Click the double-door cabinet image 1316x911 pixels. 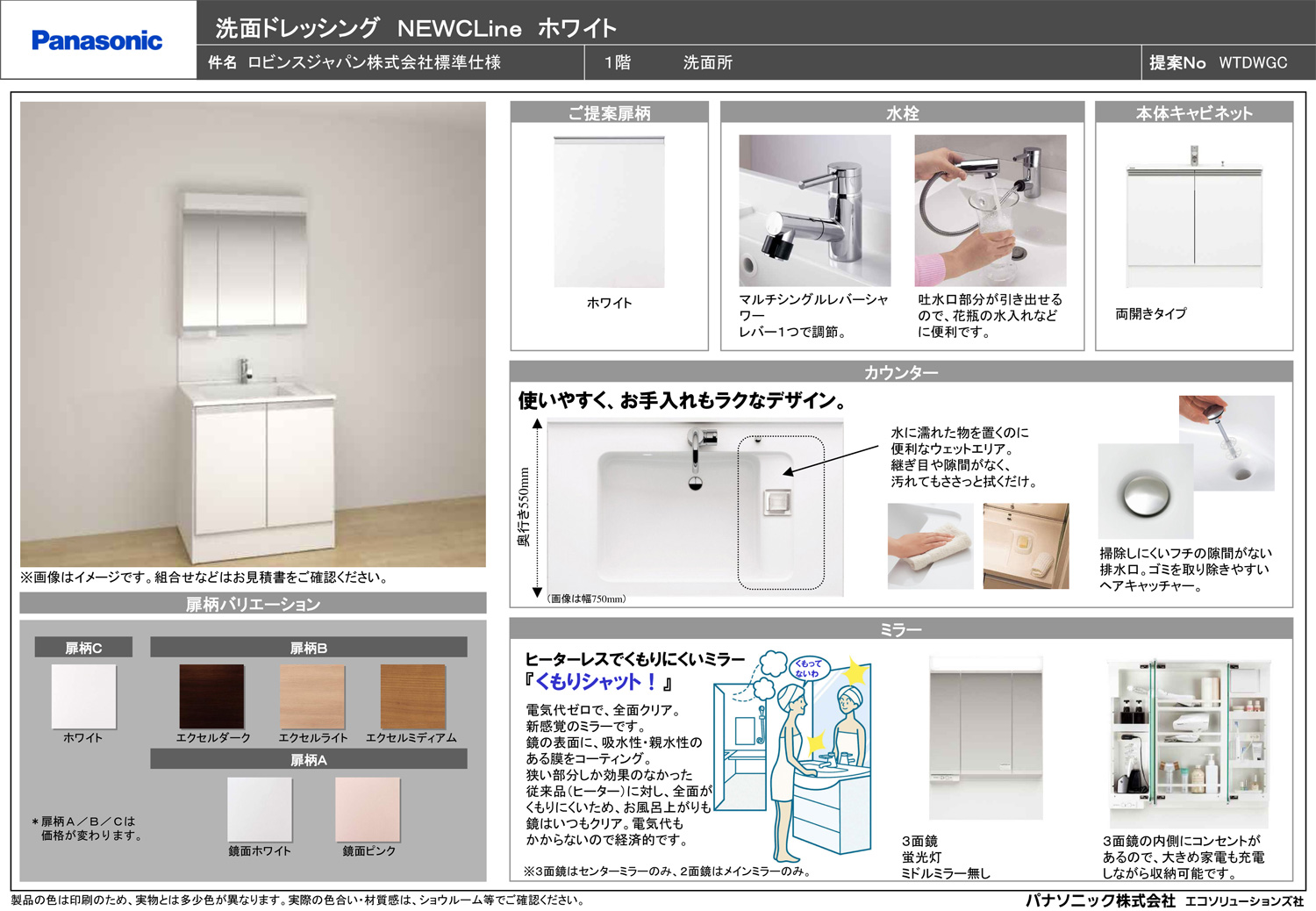click(x=1194, y=215)
